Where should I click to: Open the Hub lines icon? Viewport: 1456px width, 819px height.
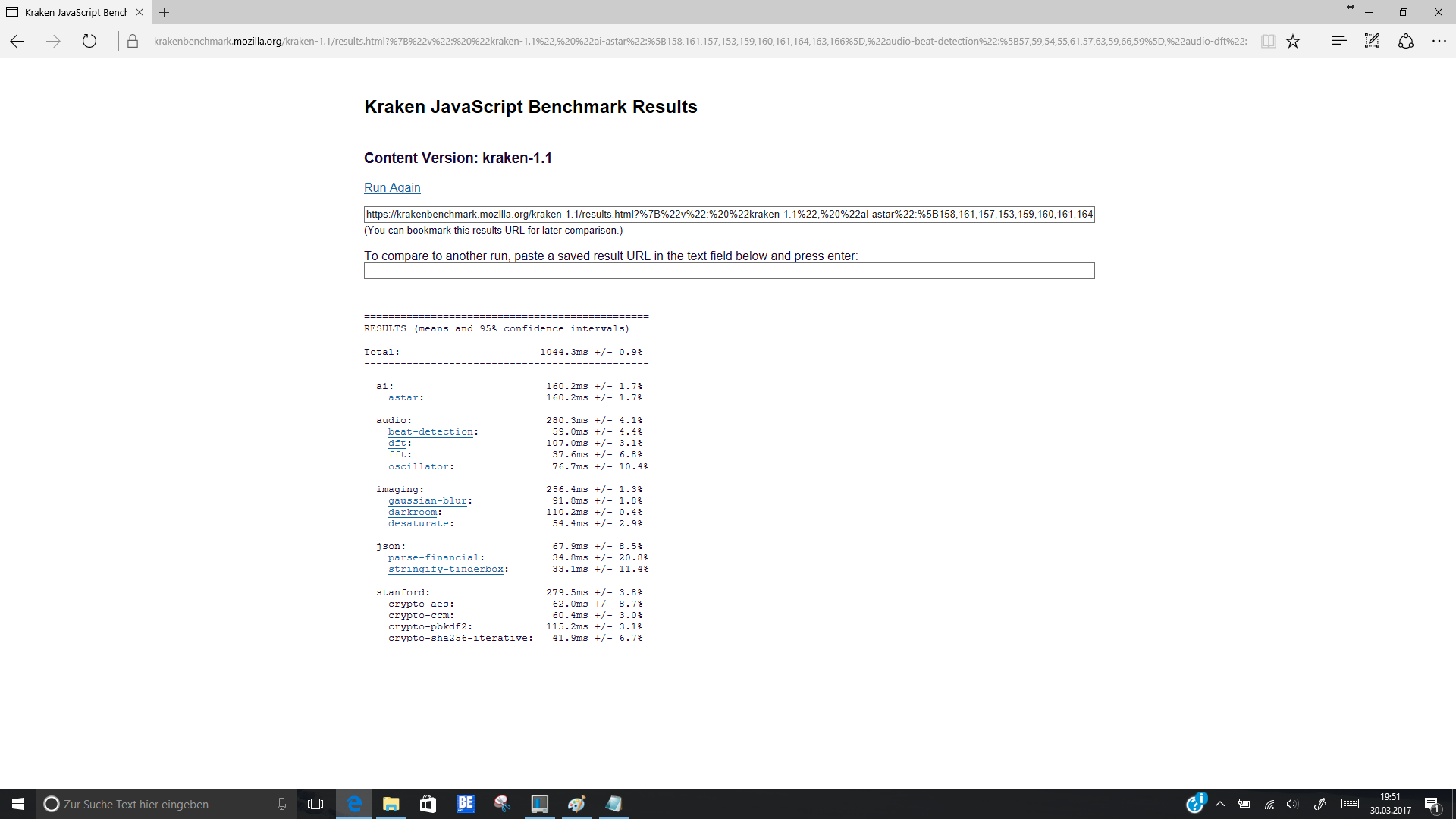pos(1338,42)
